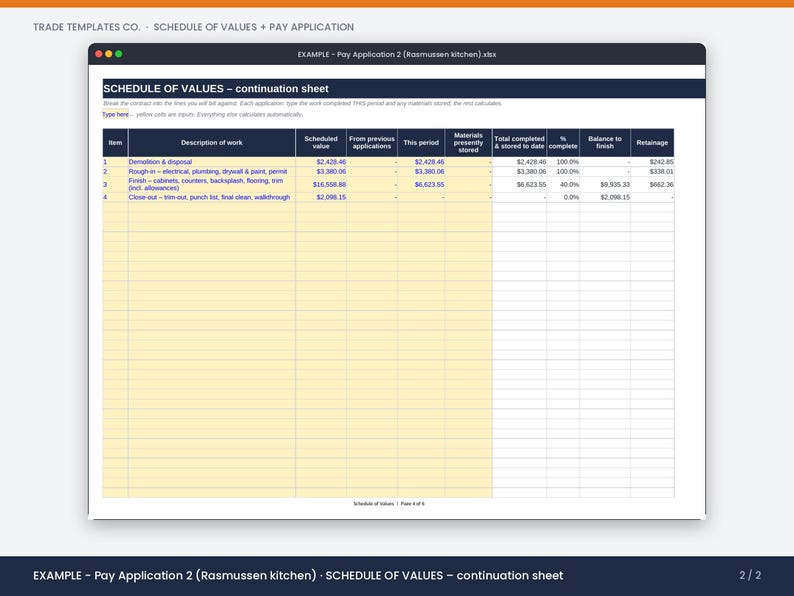This screenshot has width=794, height=596.
Task: Select the 'From previous applications' column header
Action: coord(372,142)
